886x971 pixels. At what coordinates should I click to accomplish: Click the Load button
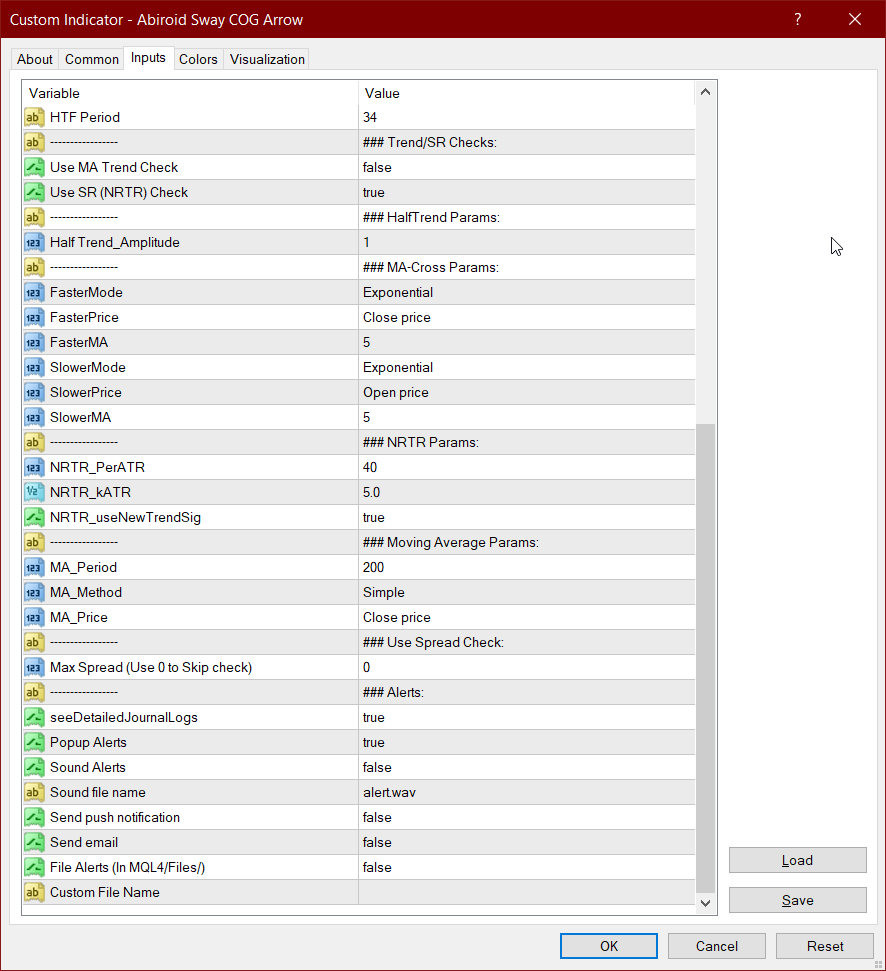(797, 860)
